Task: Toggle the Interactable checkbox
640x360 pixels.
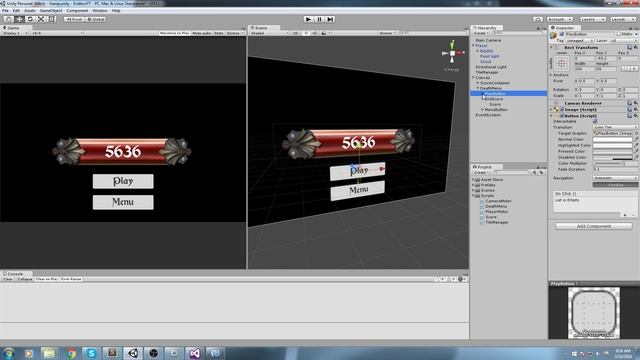Action: [x=595, y=122]
